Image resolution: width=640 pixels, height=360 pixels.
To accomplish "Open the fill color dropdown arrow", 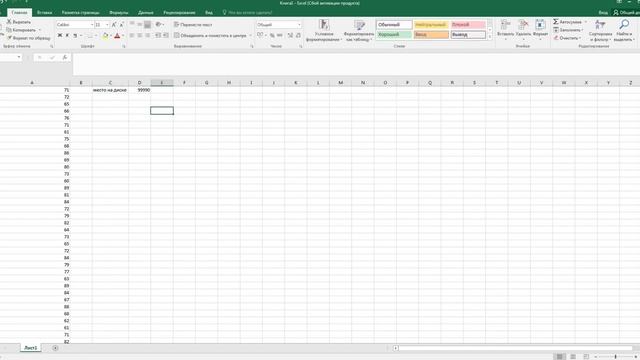I will tap(111, 36).
